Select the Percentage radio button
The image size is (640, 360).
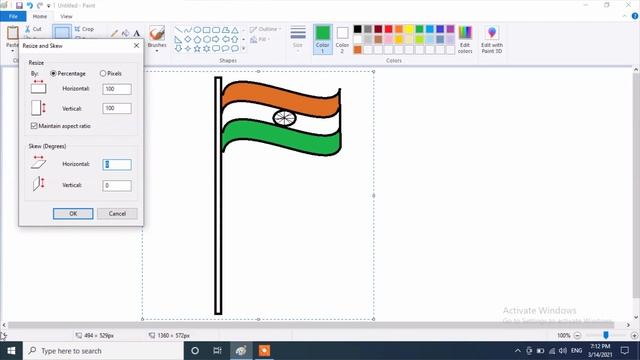tap(53, 73)
